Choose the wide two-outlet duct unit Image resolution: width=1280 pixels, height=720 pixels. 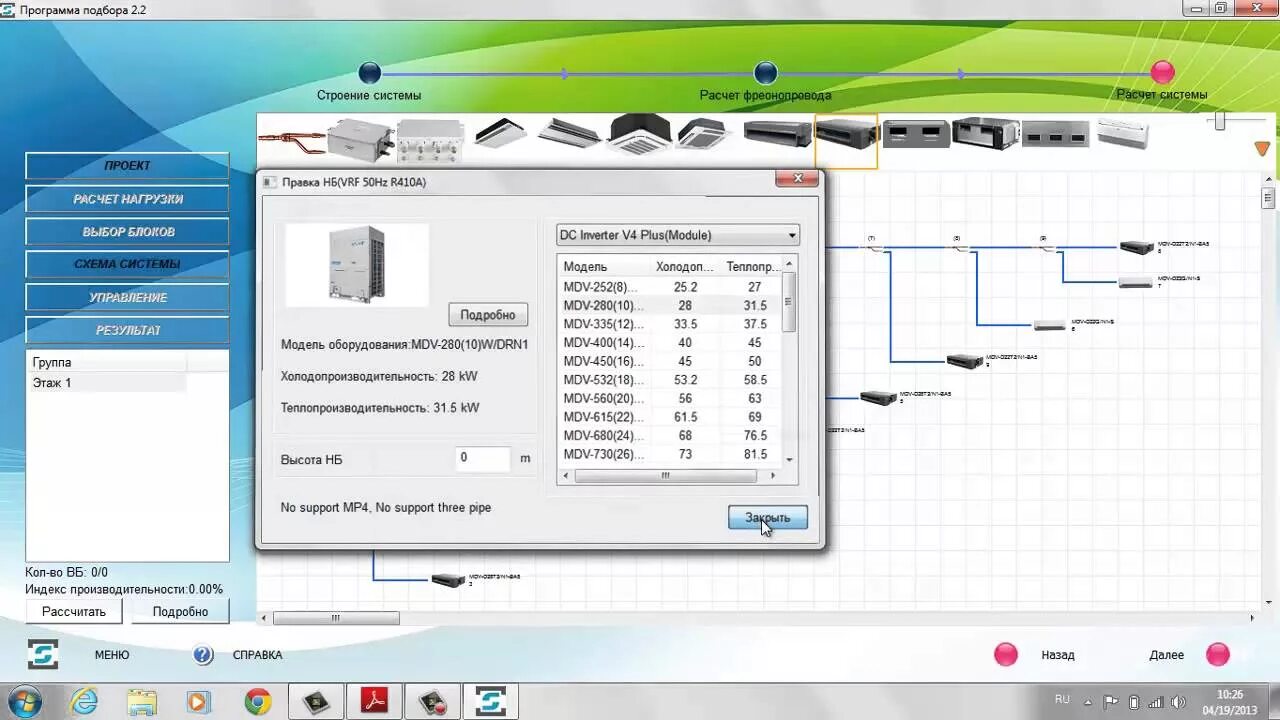tap(915, 133)
